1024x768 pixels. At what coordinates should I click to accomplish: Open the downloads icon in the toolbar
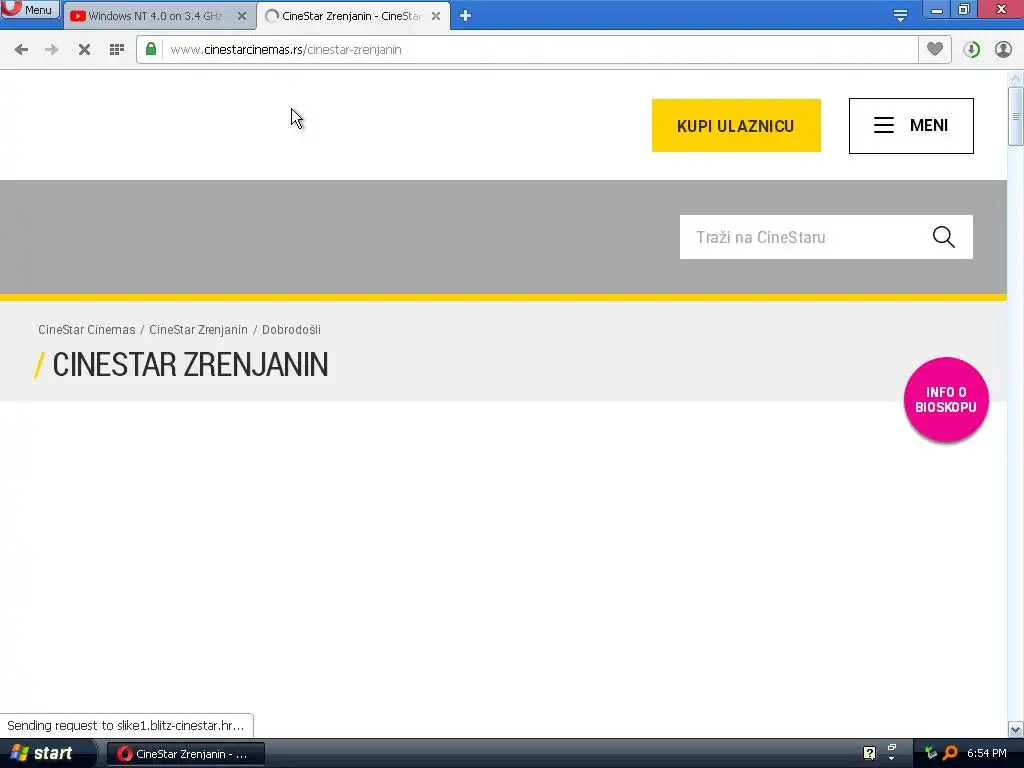click(x=972, y=50)
